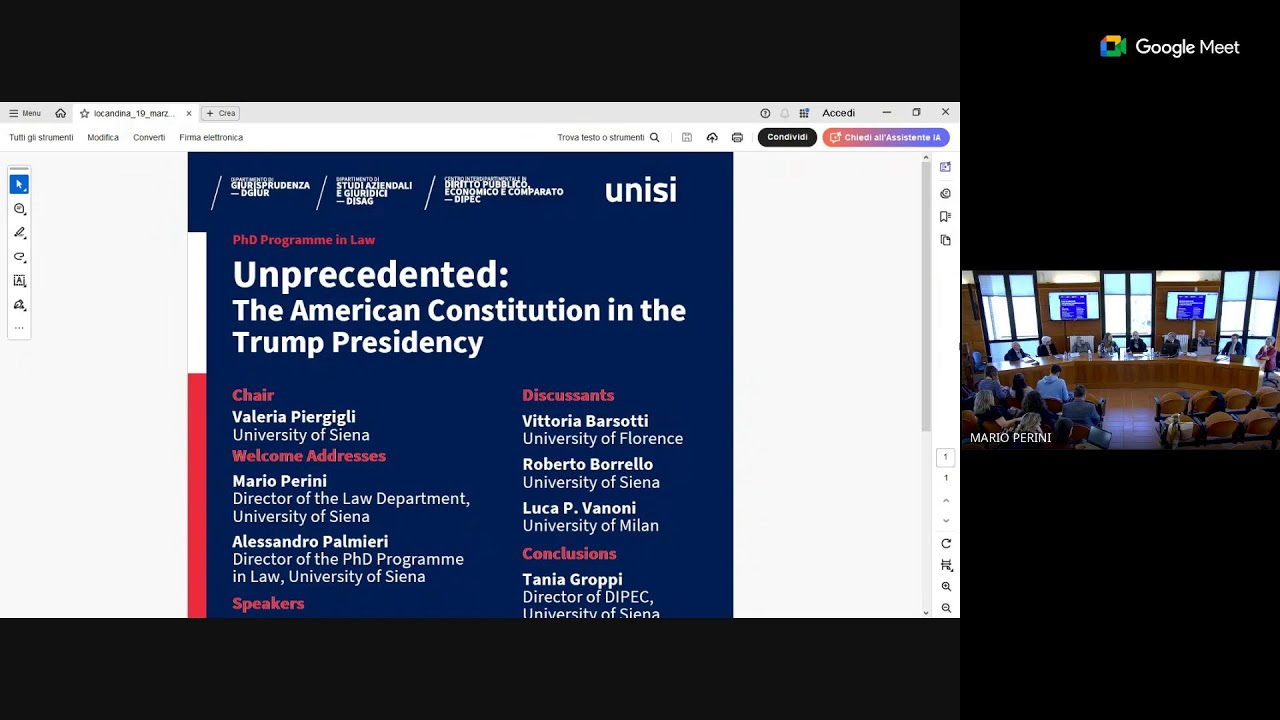Open the Converti tab
This screenshot has width=1280, height=720.
coord(149,137)
